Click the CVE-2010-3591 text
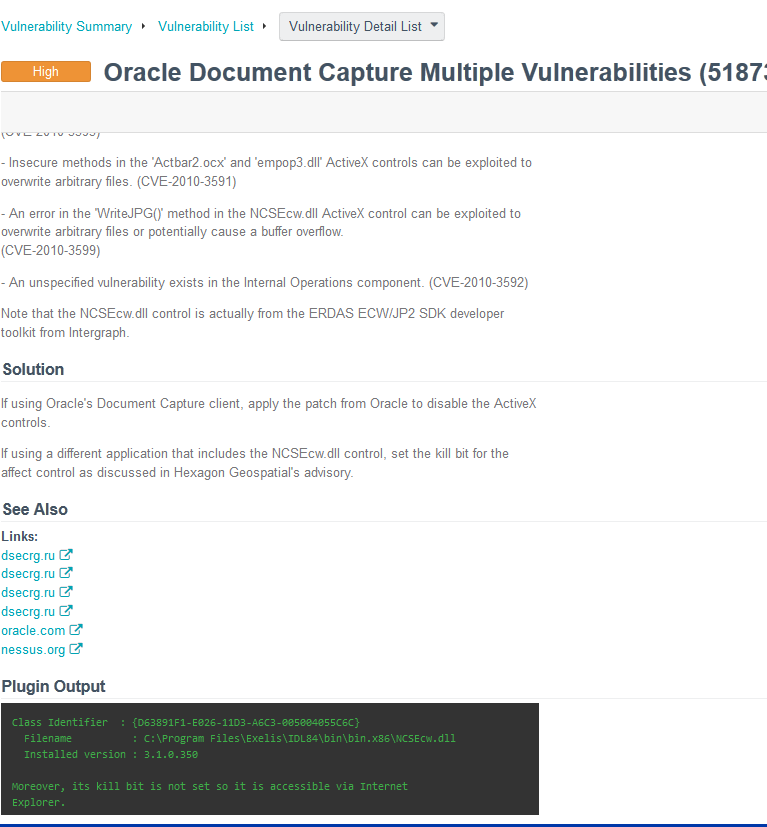Image resolution: width=767 pixels, height=827 pixels. click(187, 181)
